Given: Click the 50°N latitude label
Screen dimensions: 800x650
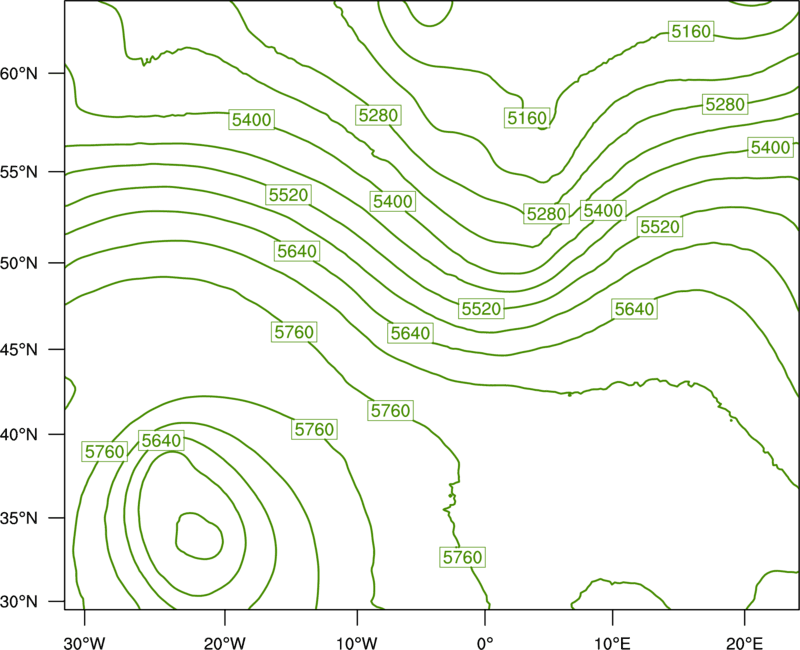Looking at the screenshot, I should [x=19, y=263].
